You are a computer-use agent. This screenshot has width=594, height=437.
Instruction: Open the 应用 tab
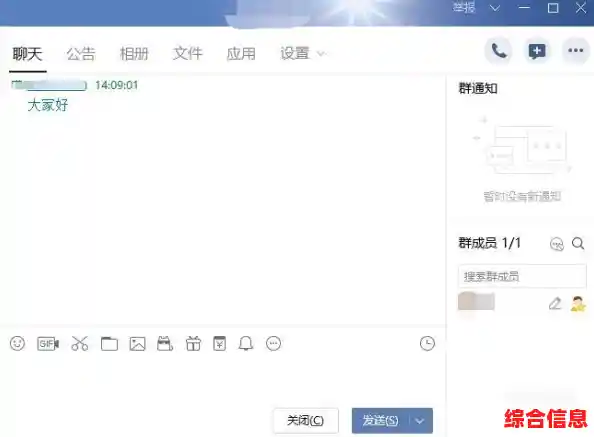point(241,53)
